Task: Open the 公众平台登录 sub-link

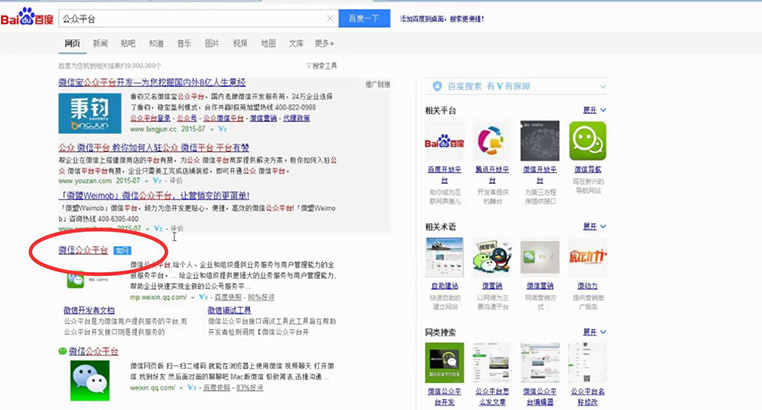Action: 151,119
